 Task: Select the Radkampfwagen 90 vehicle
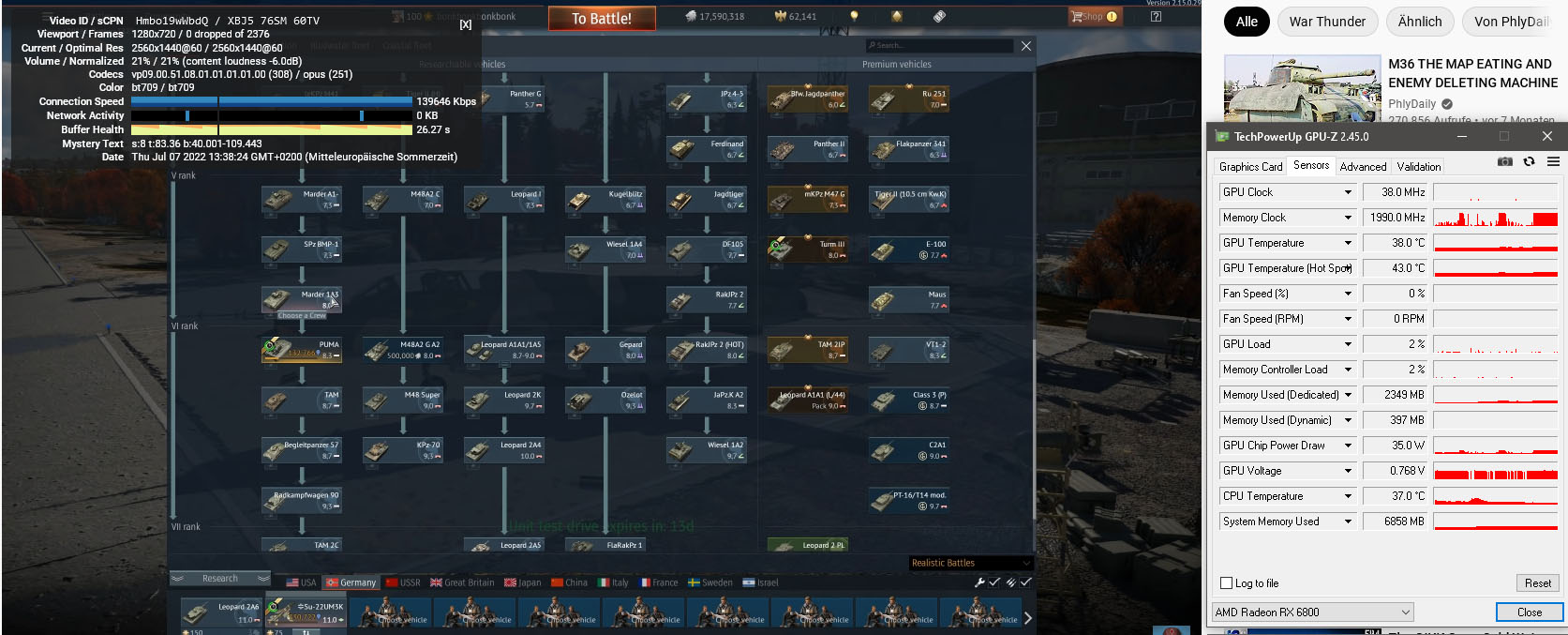pyautogui.click(x=302, y=500)
